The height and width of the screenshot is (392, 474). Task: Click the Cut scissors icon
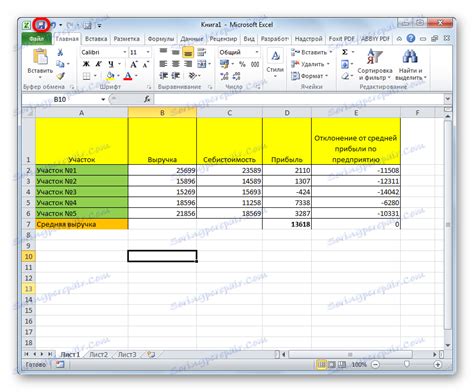pos(60,52)
